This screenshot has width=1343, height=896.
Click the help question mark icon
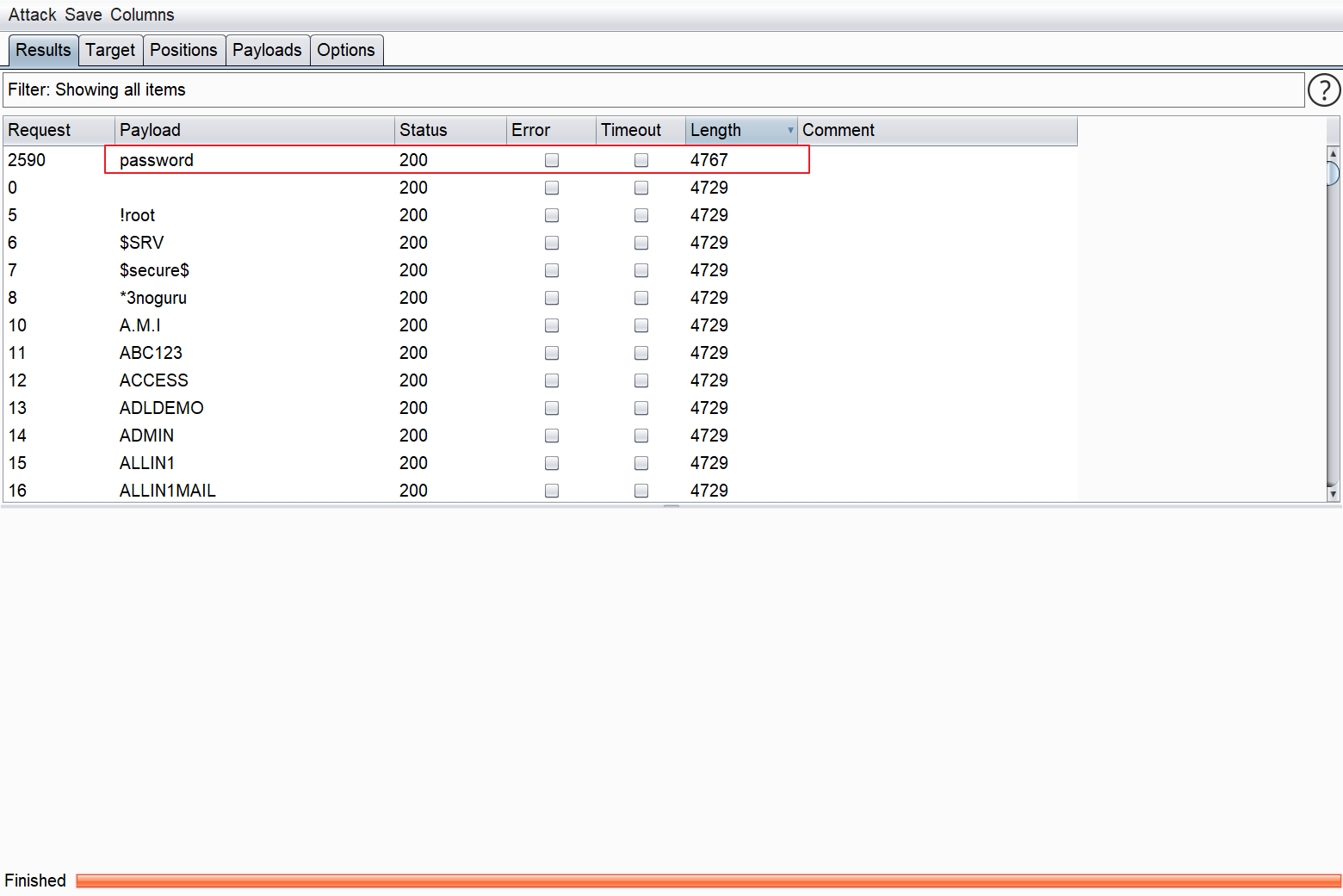(1323, 90)
